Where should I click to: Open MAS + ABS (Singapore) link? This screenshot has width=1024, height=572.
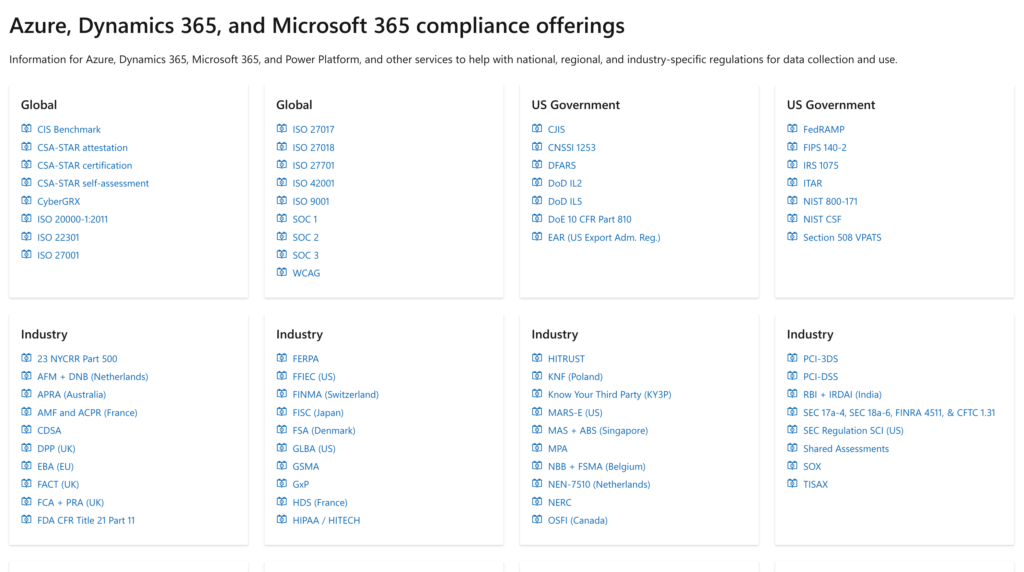[598, 430]
